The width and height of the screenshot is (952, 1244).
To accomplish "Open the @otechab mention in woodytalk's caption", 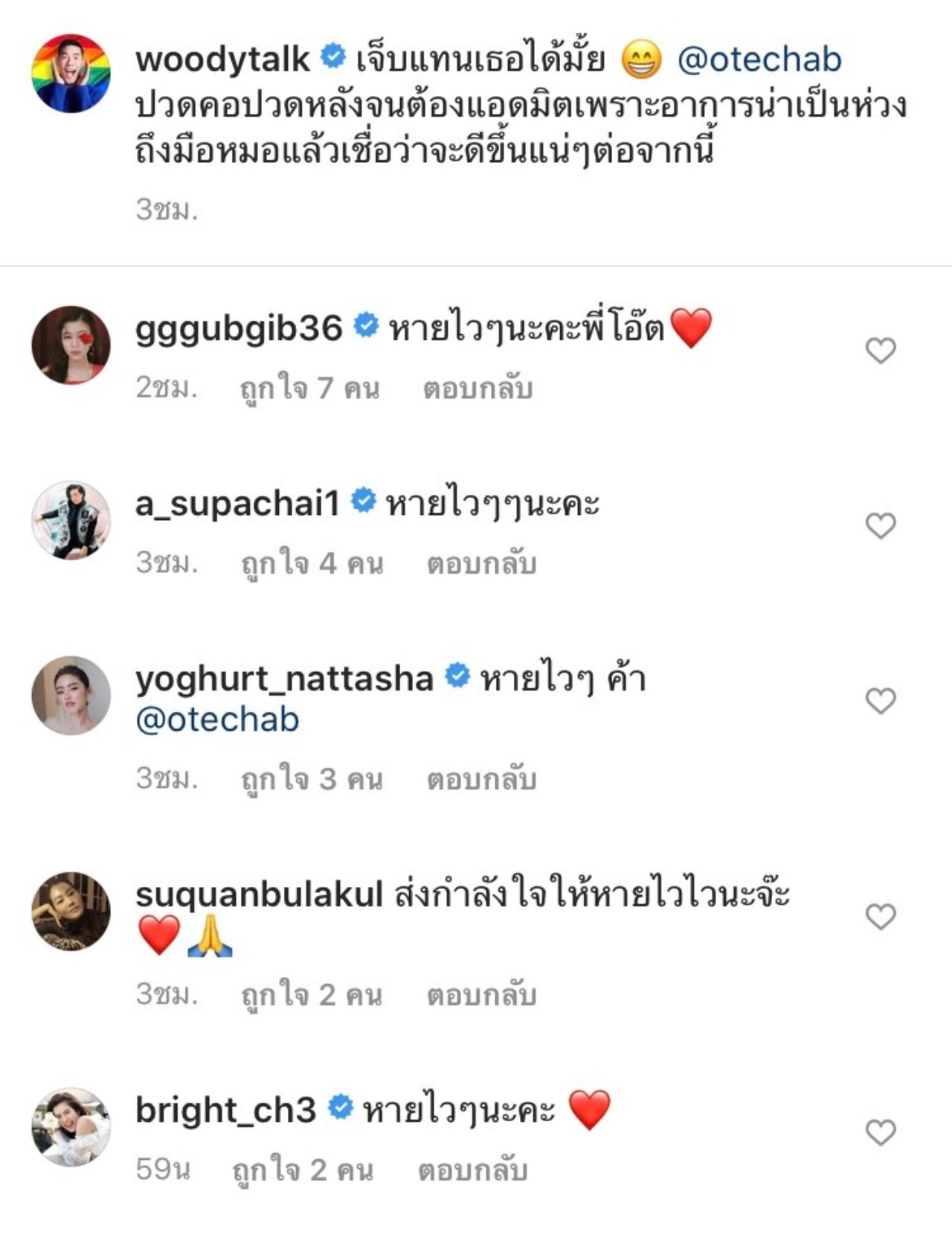I will pos(759,60).
